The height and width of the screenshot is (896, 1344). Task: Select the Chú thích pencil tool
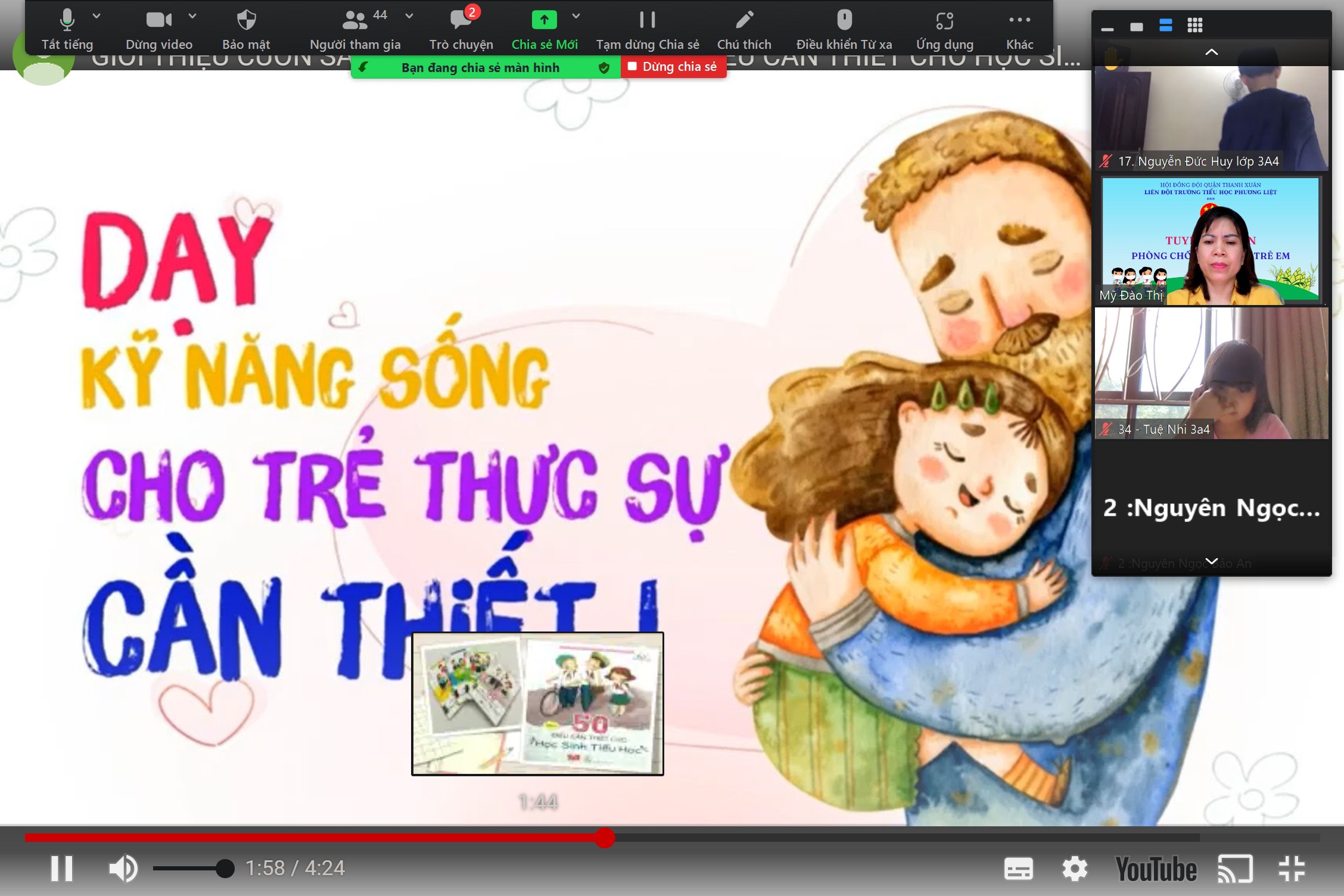click(744, 20)
